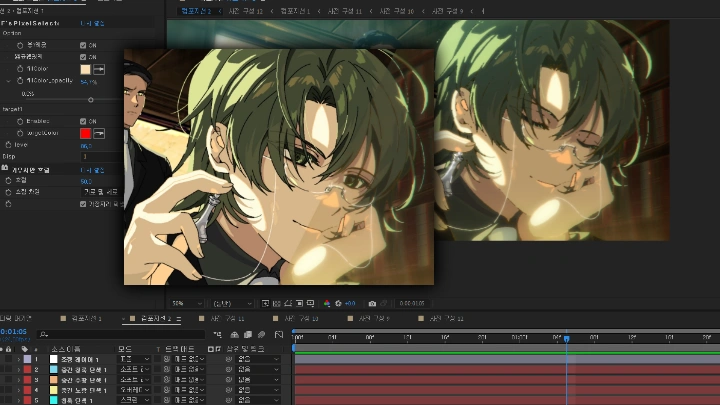Toggle preserve transparency T box on layer 1
The height and width of the screenshot is (405, 720).
click(x=158, y=359)
